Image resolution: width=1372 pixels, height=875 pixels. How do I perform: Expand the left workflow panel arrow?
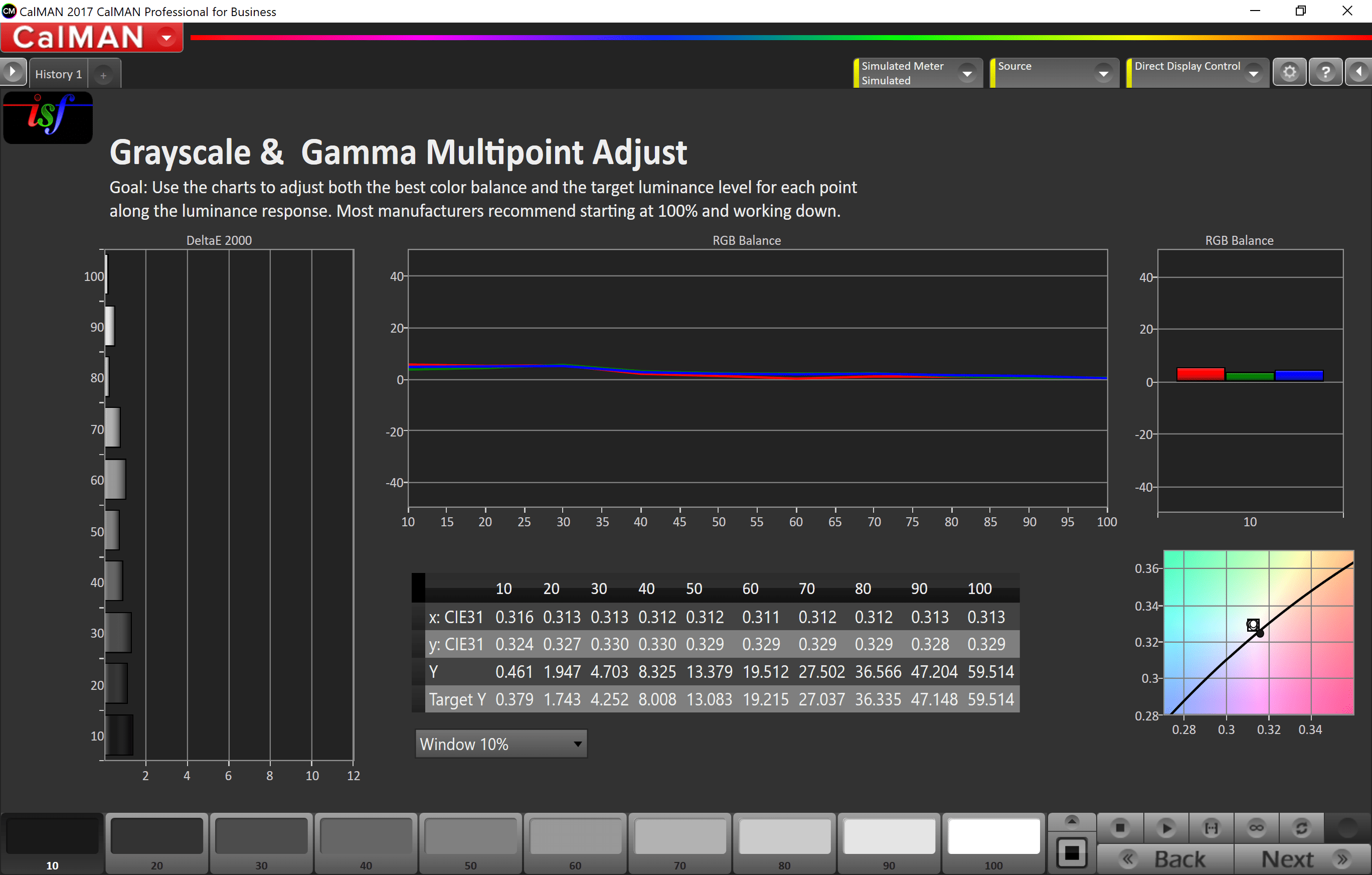click(x=13, y=72)
